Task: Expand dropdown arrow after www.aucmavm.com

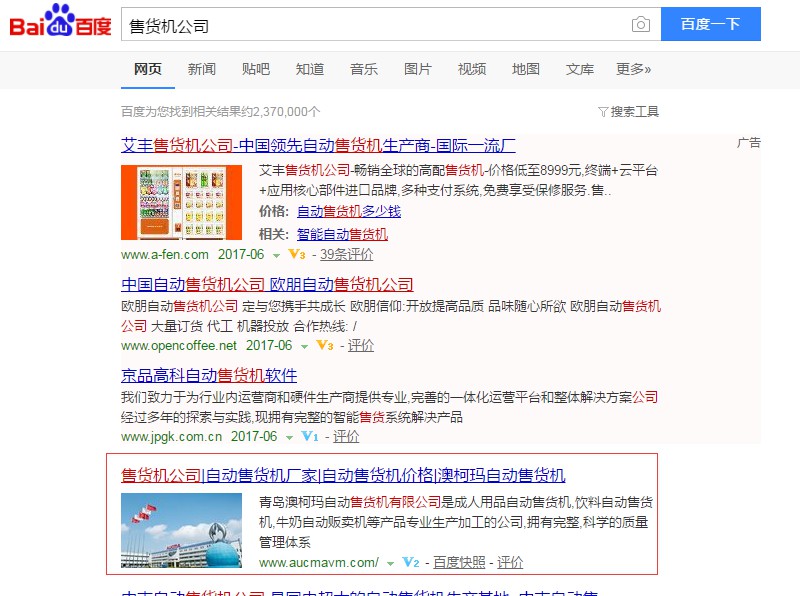Action: pyautogui.click(x=390, y=563)
